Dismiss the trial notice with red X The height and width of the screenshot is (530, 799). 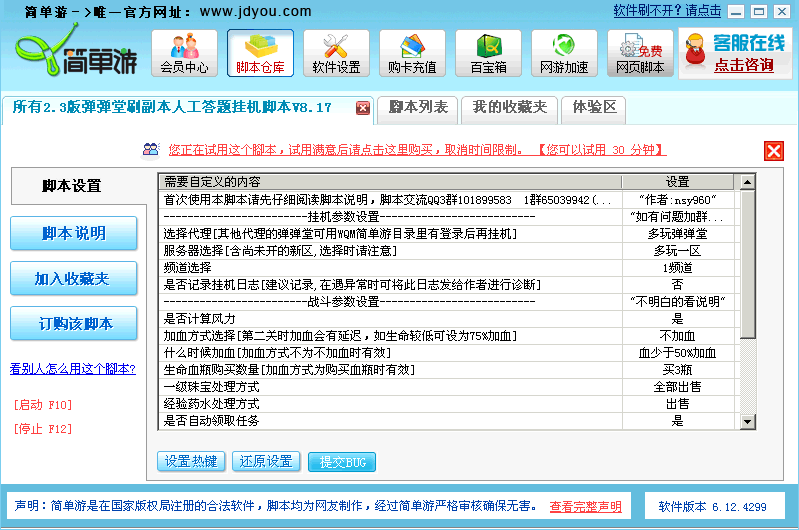(774, 151)
